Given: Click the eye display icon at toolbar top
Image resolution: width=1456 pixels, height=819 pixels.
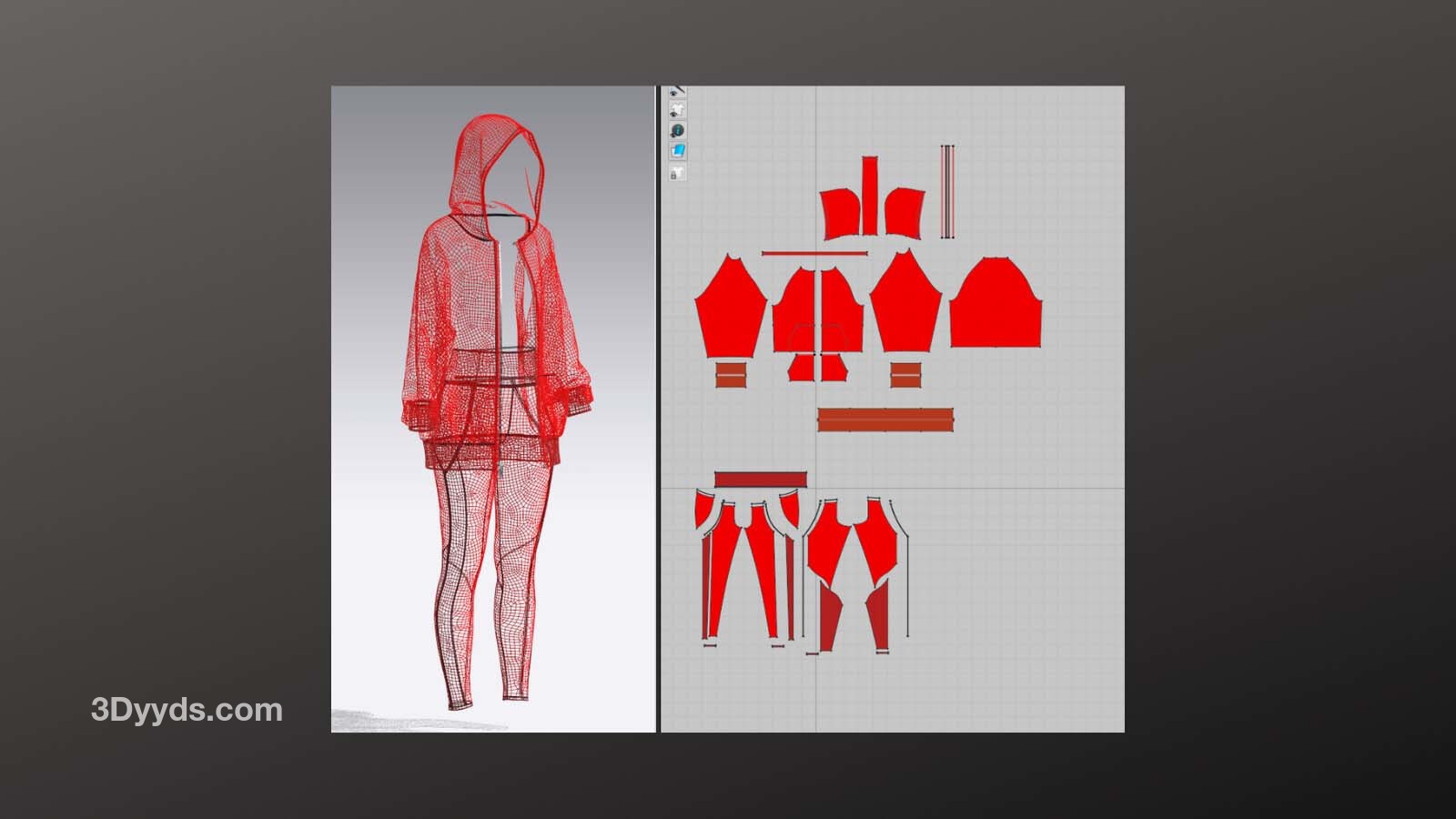Looking at the screenshot, I should click(x=676, y=92).
